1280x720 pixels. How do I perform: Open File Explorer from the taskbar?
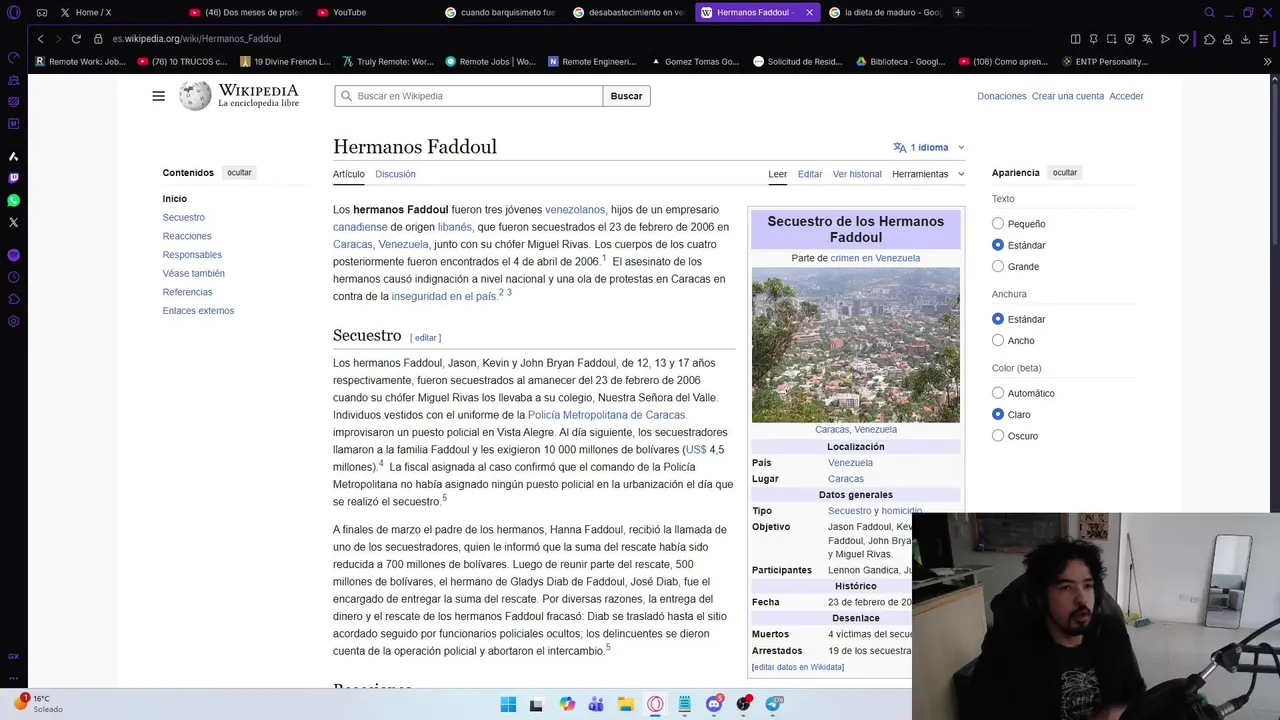click(625, 704)
